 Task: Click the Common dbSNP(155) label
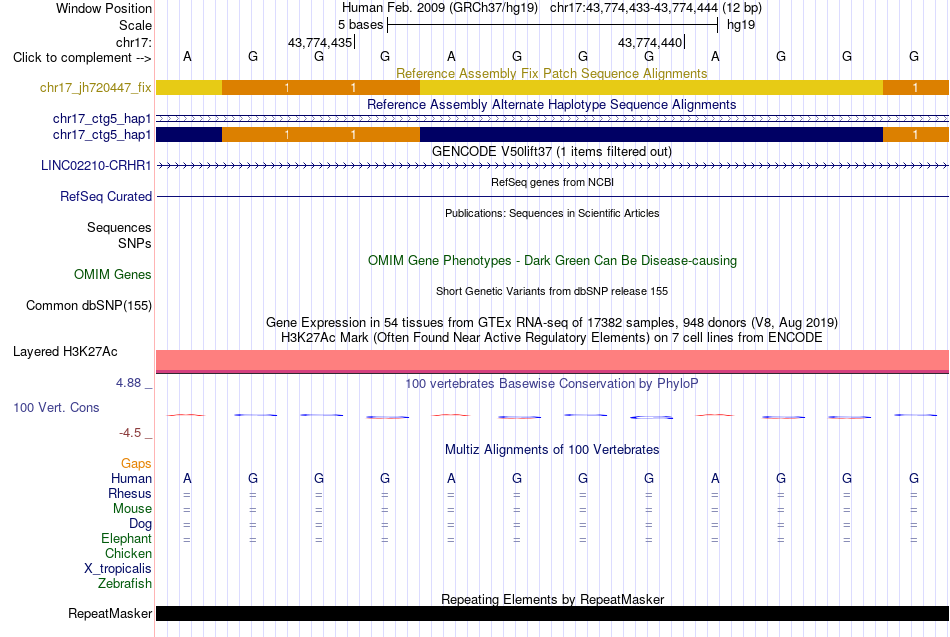tap(88, 305)
